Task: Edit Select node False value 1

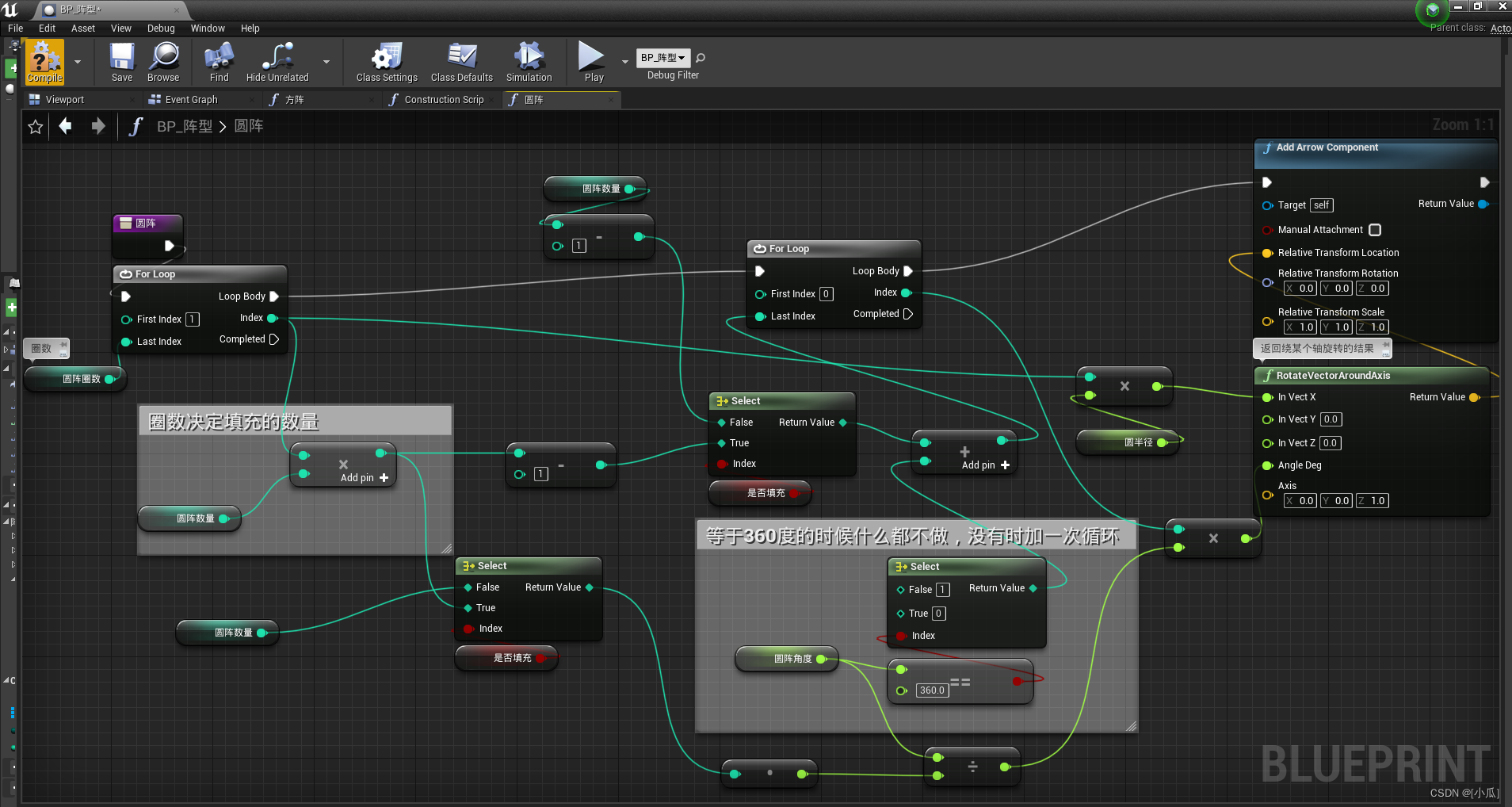Action: (x=942, y=590)
